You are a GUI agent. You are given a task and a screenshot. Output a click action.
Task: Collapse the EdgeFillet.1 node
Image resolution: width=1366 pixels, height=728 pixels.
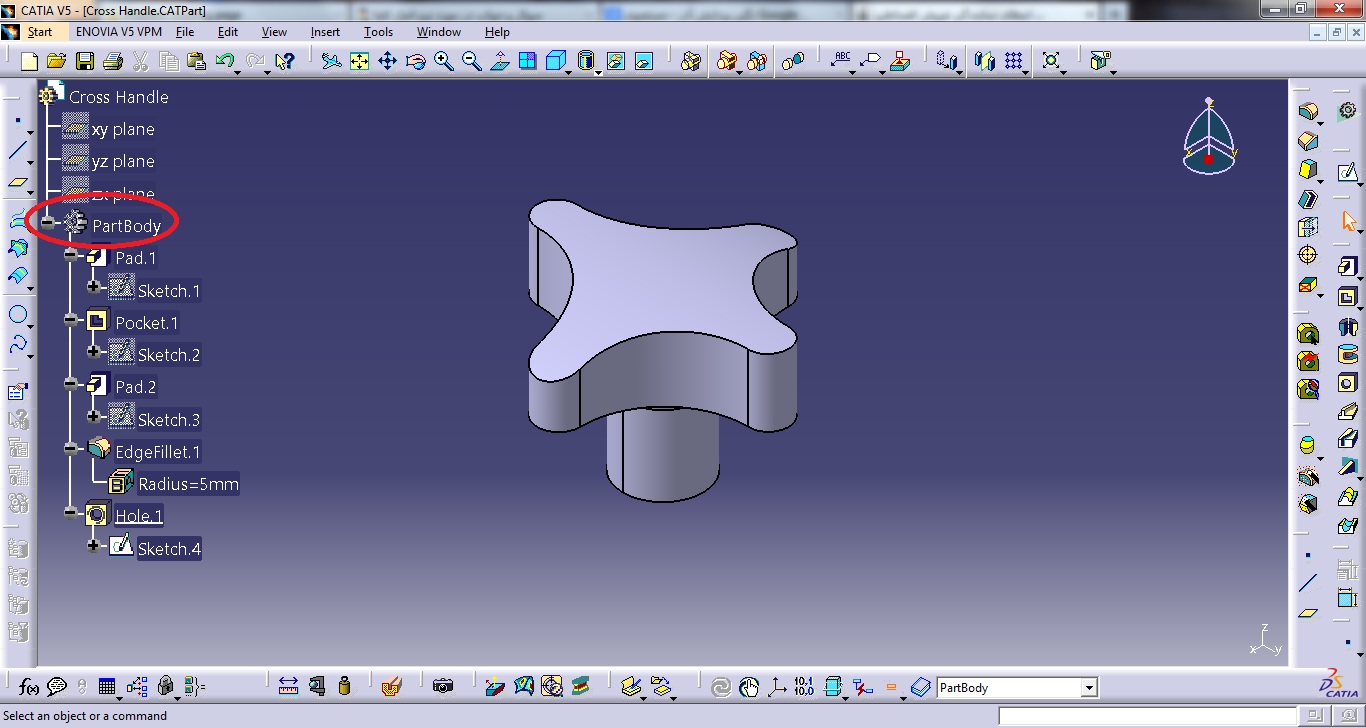tap(71, 449)
